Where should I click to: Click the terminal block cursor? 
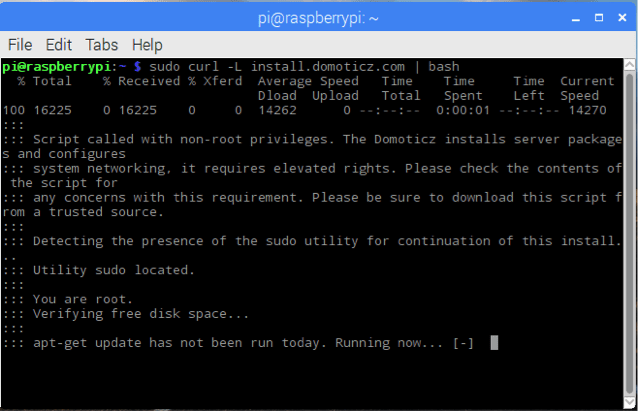point(494,343)
